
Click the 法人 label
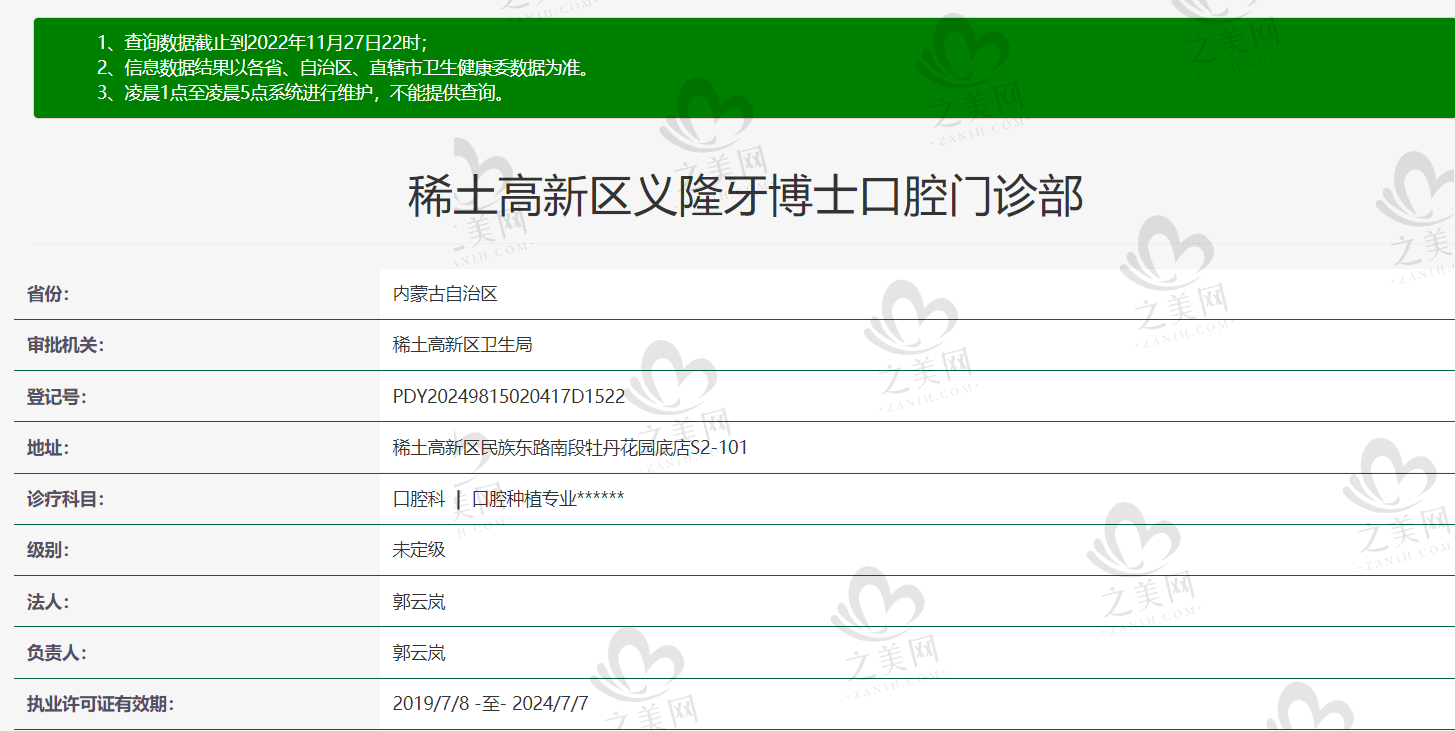[48, 602]
